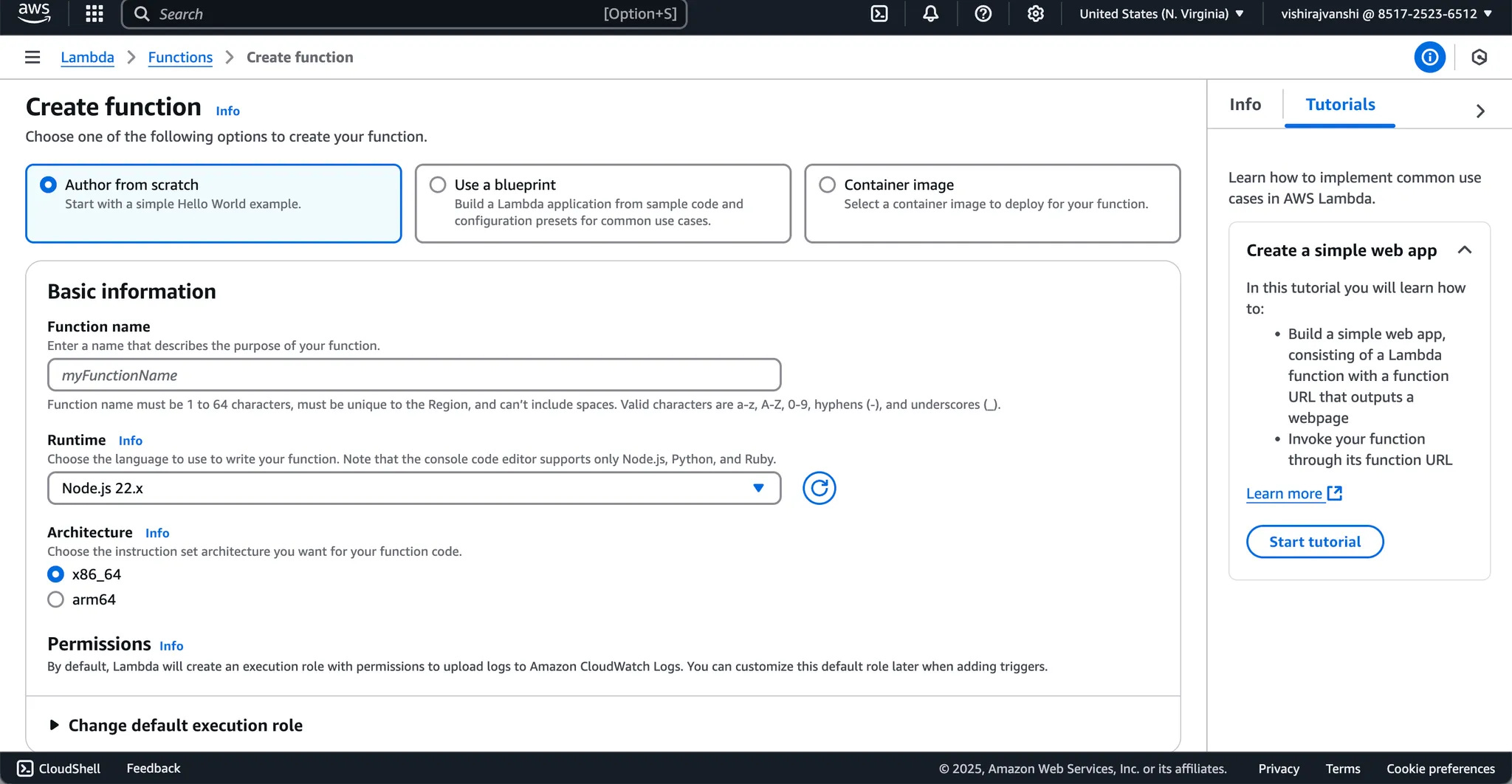Choose x86_64 architecture
The width and height of the screenshot is (1512, 784).
coord(55,574)
